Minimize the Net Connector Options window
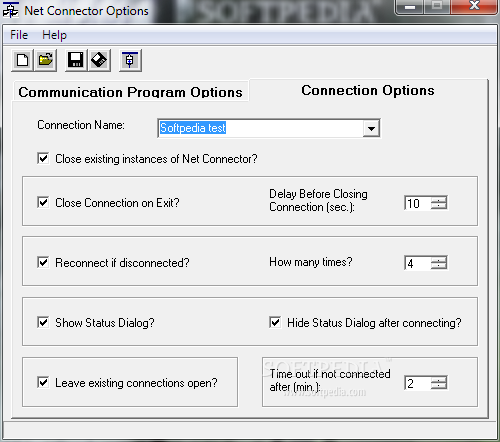This screenshot has height=442, width=500. (x=410, y=7)
